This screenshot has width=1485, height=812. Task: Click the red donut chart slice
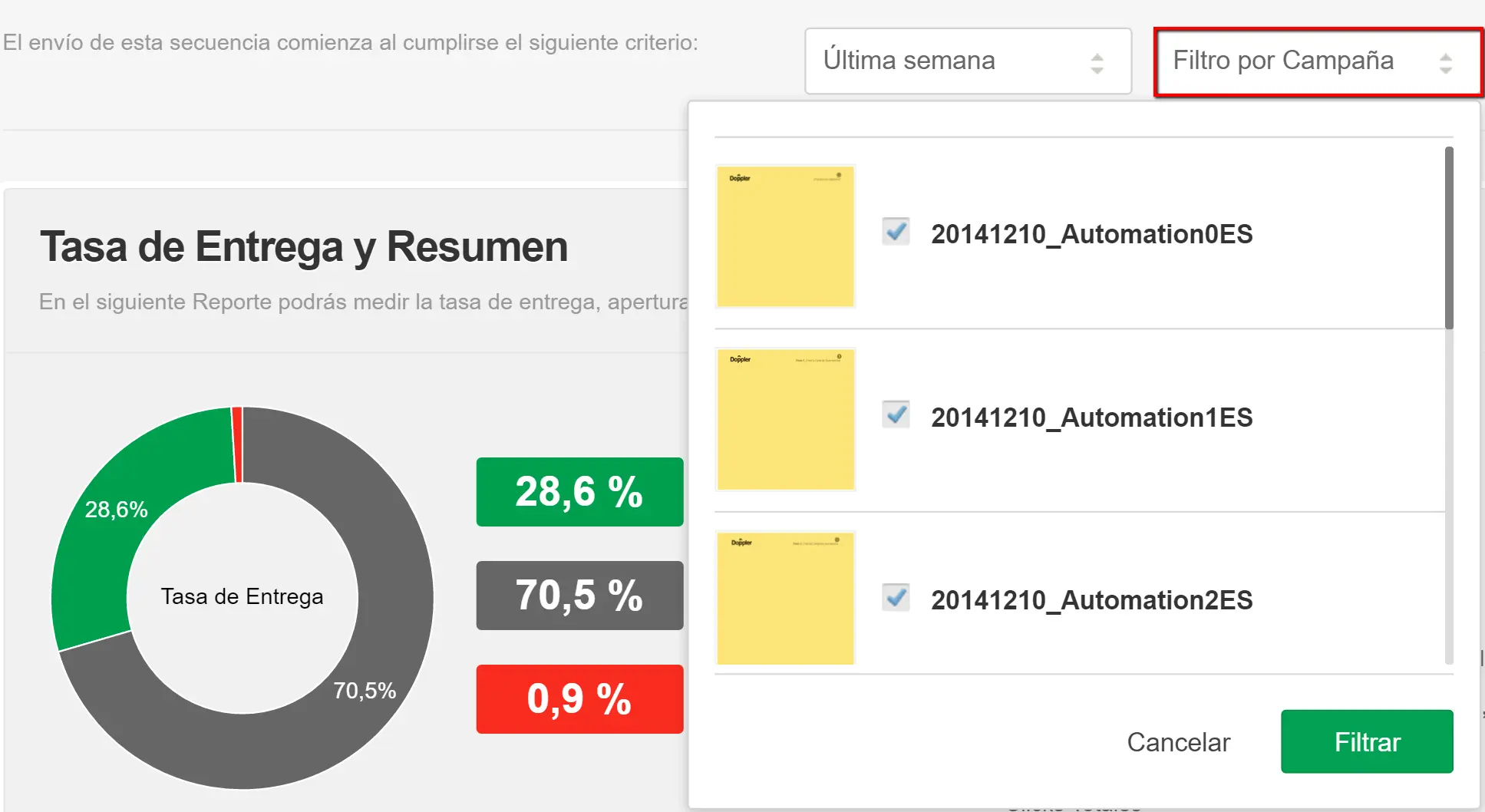(x=237, y=444)
